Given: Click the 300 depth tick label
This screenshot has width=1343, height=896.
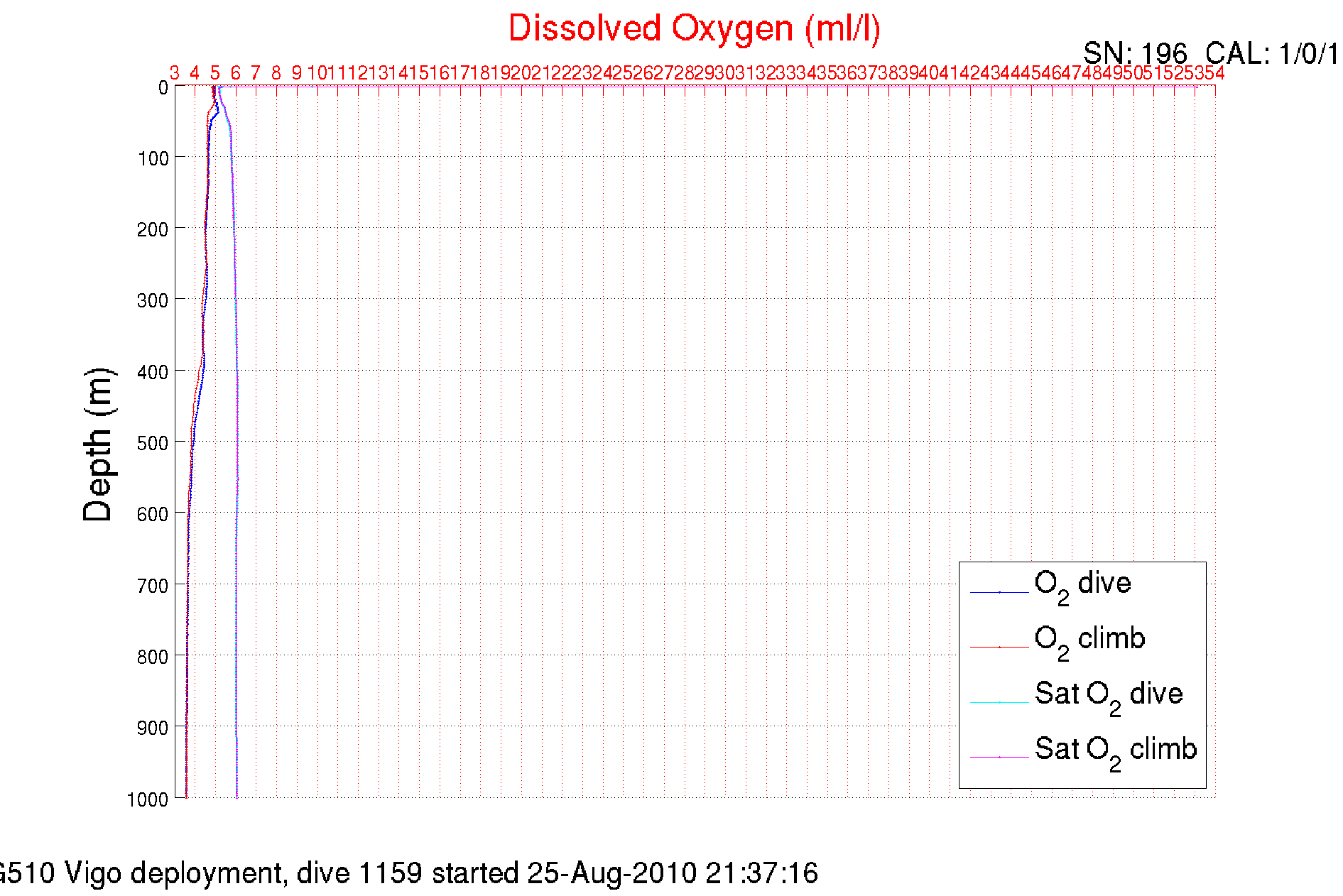Looking at the screenshot, I should pos(153,300).
